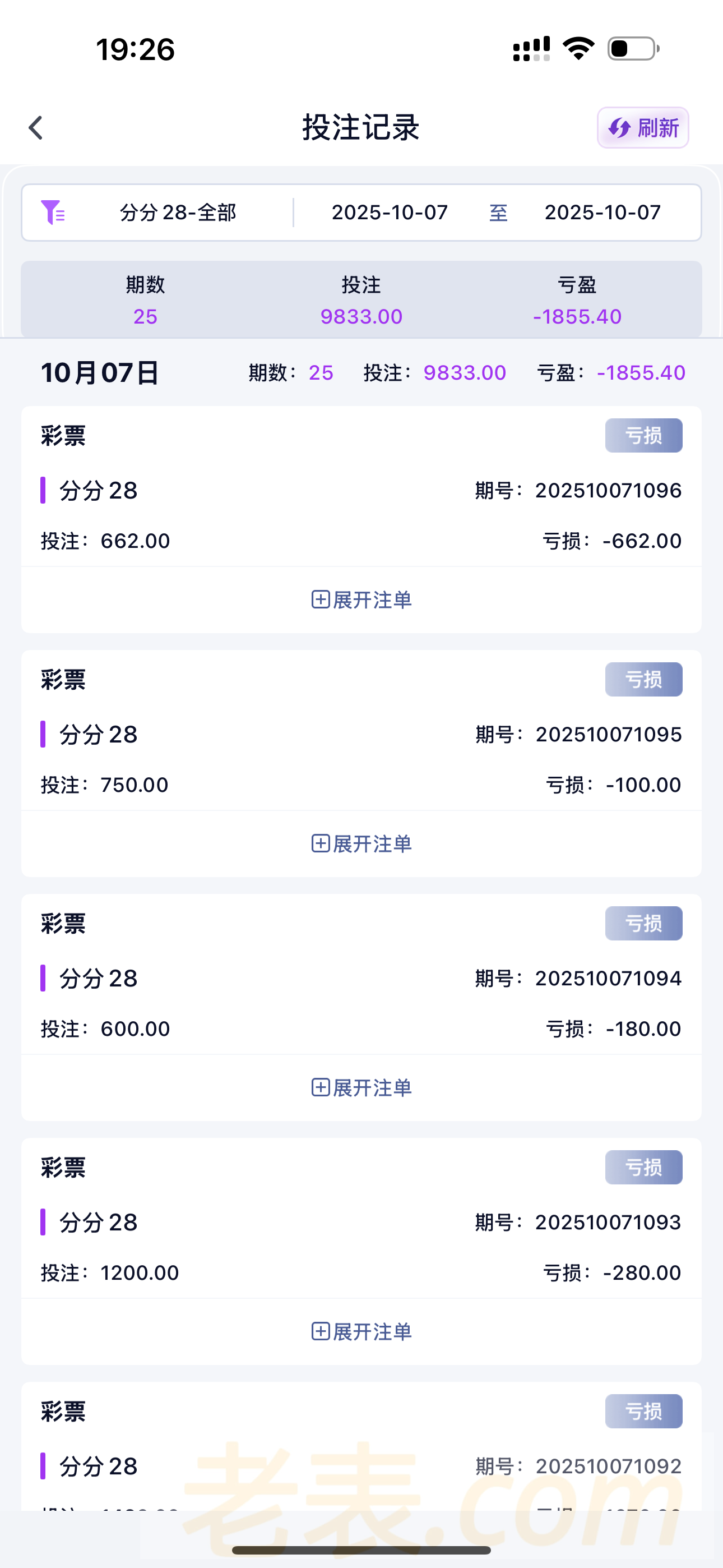Click plus icon for issue 202510071096
This screenshot has height=1568, width=723.
[x=320, y=599]
